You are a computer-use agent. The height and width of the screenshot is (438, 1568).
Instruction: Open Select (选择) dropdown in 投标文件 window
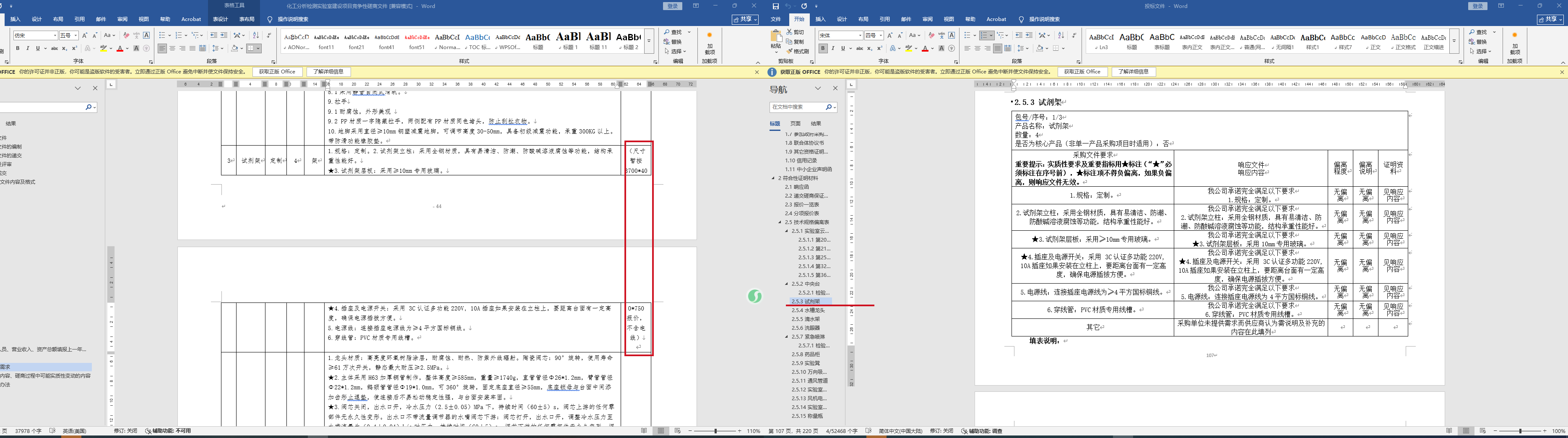(1480, 51)
